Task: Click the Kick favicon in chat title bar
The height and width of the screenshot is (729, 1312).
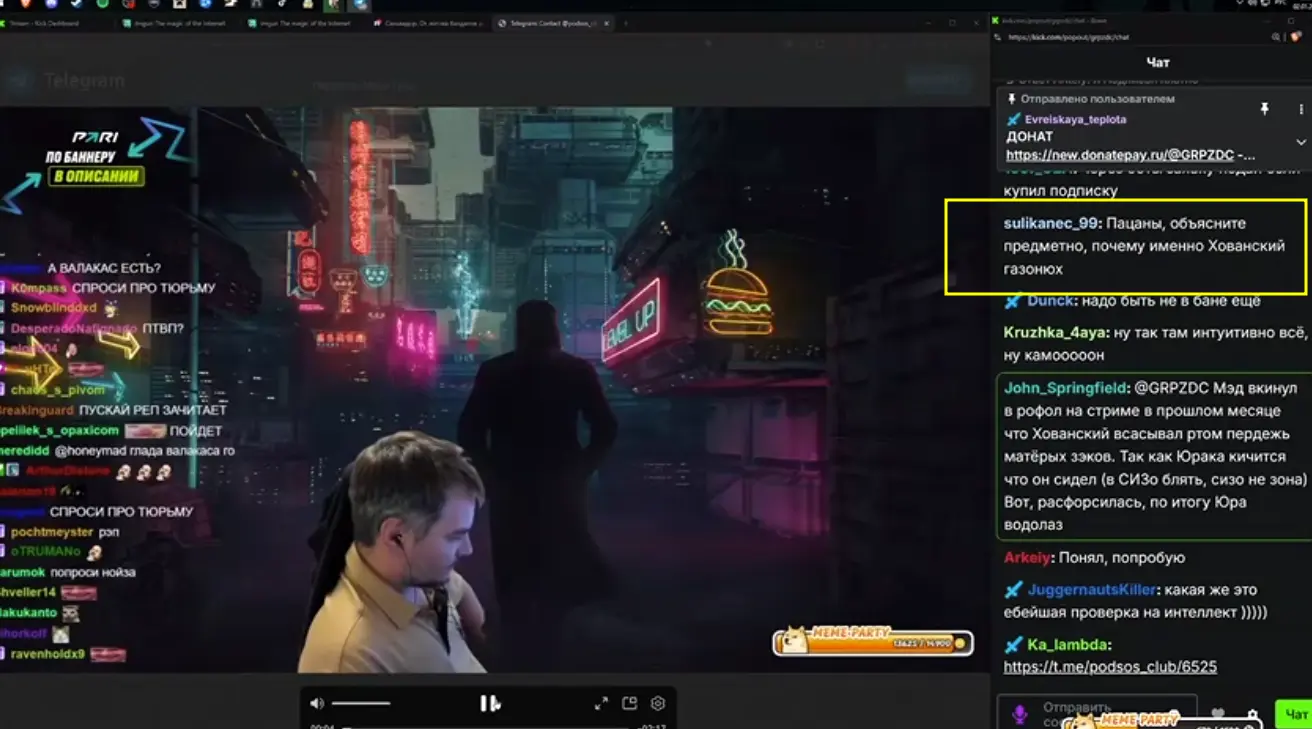Action: tap(996, 21)
